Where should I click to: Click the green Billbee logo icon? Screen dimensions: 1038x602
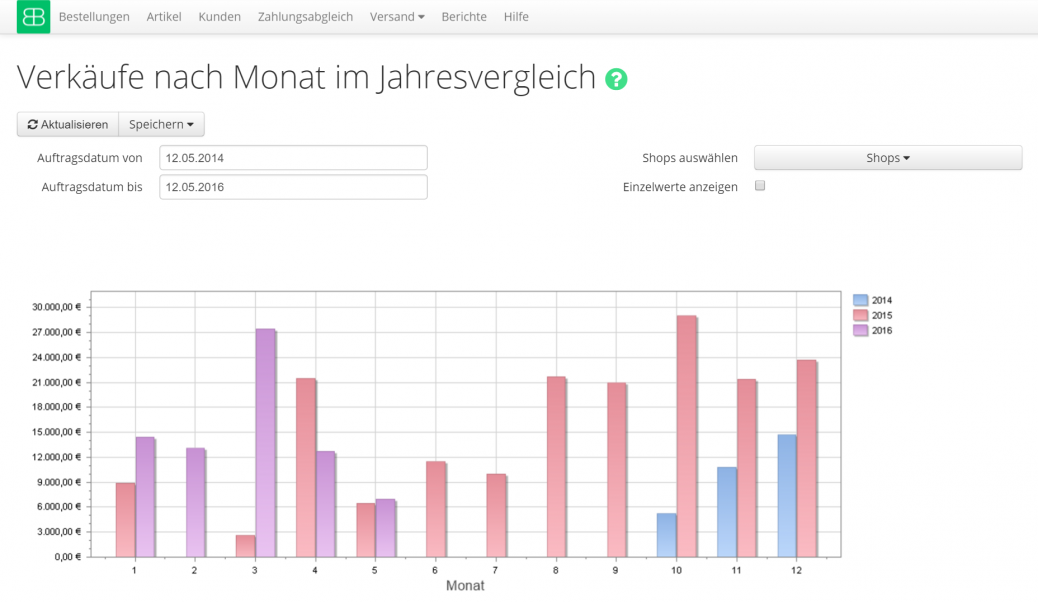pos(33,17)
